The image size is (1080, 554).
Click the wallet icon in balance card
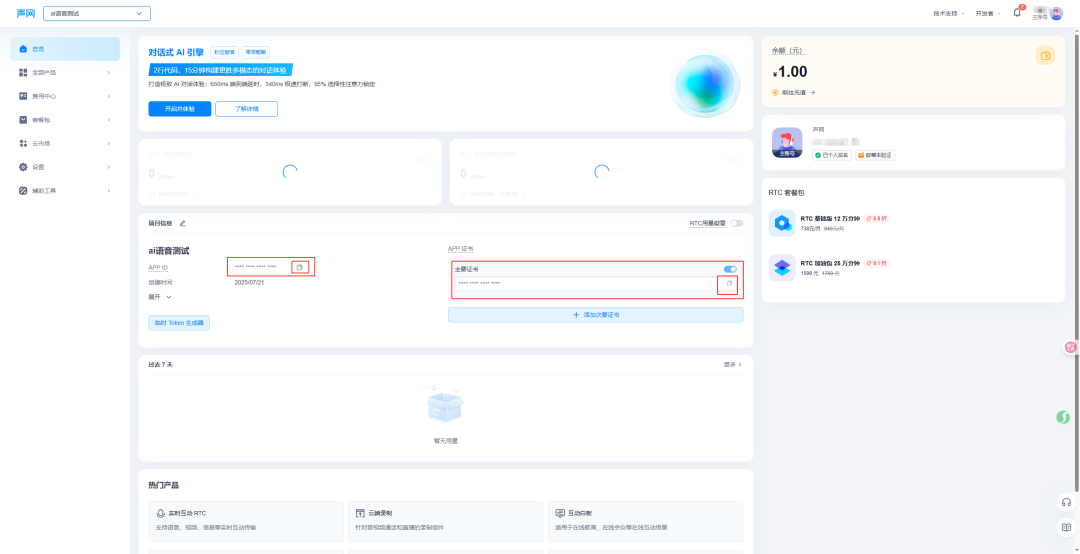click(x=1045, y=56)
